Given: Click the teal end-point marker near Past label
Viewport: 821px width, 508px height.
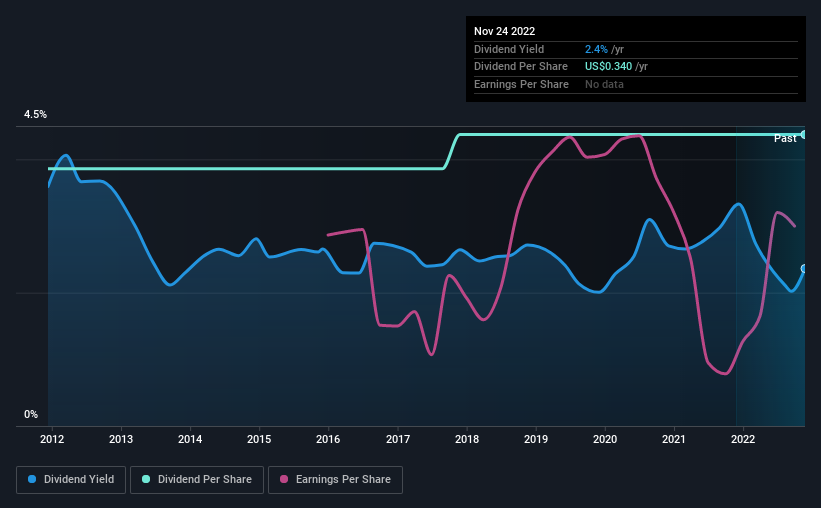Looking at the screenshot, I should (x=804, y=135).
